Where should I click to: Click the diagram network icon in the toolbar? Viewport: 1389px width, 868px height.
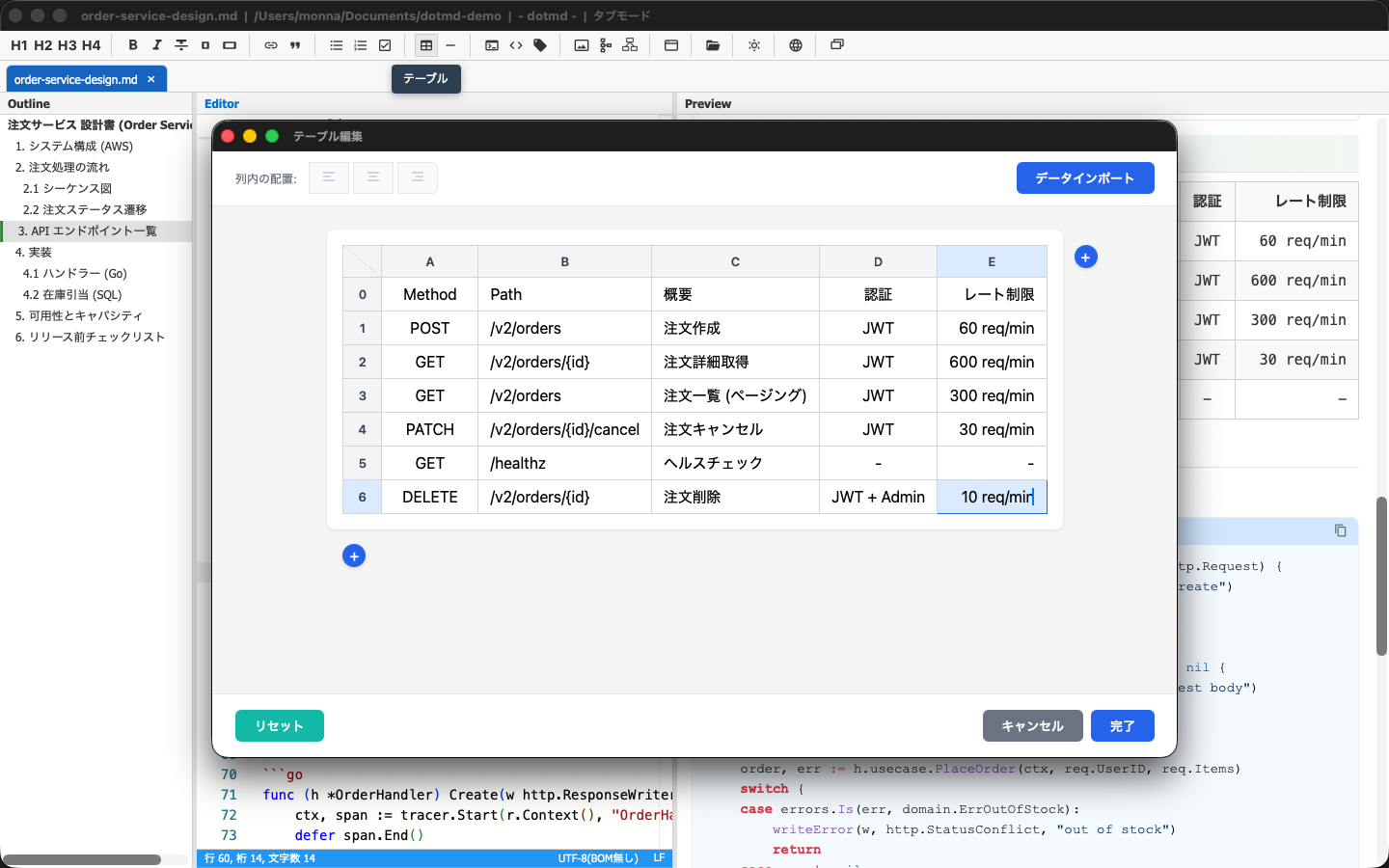pyautogui.click(x=630, y=45)
